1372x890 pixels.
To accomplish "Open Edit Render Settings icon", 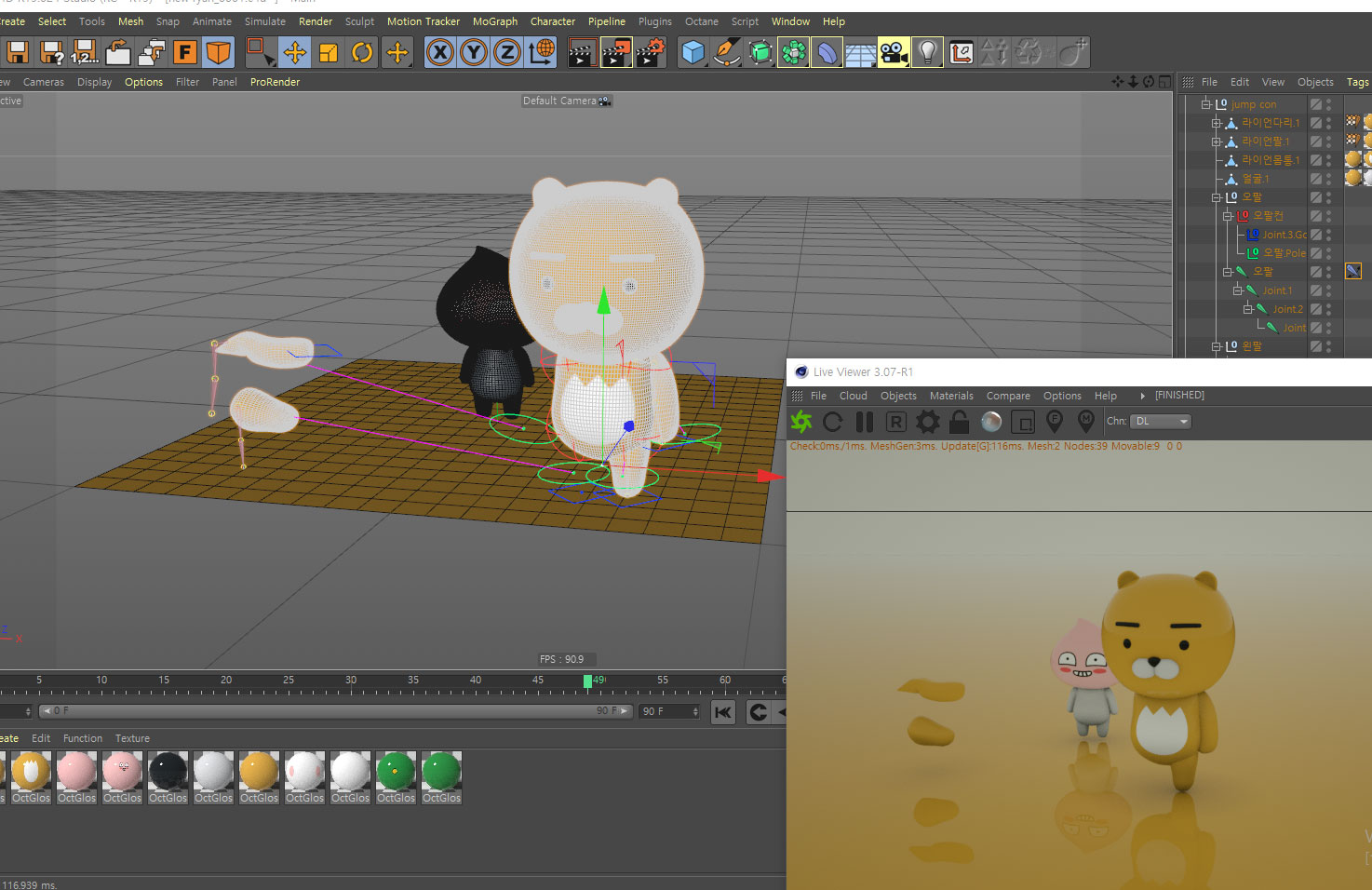I will click(651, 52).
